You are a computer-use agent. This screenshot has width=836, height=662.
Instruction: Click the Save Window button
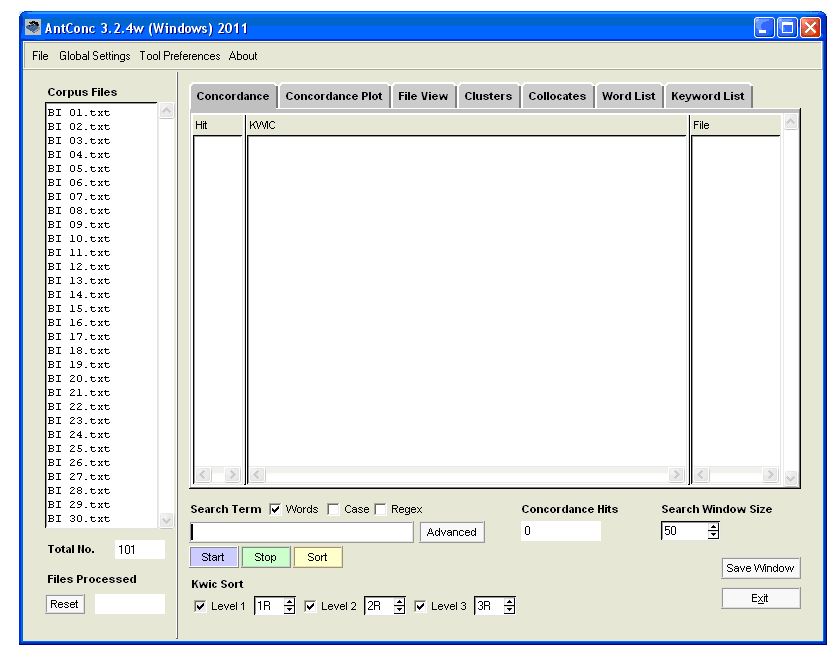click(x=760, y=568)
